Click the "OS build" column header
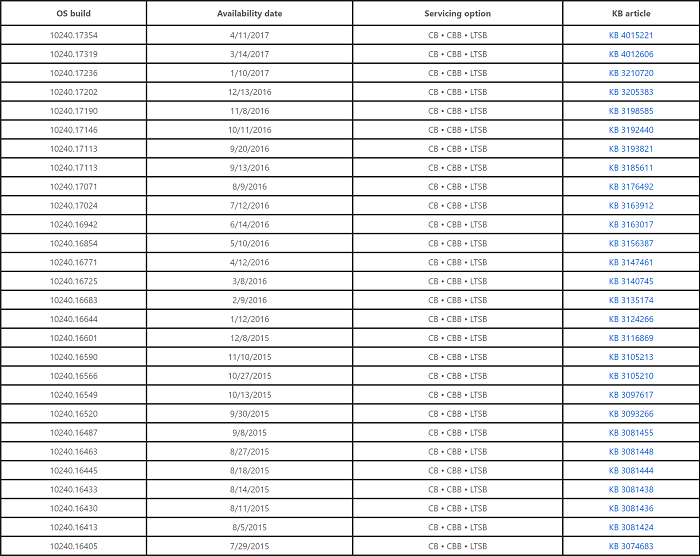 pyautogui.click(x=74, y=13)
